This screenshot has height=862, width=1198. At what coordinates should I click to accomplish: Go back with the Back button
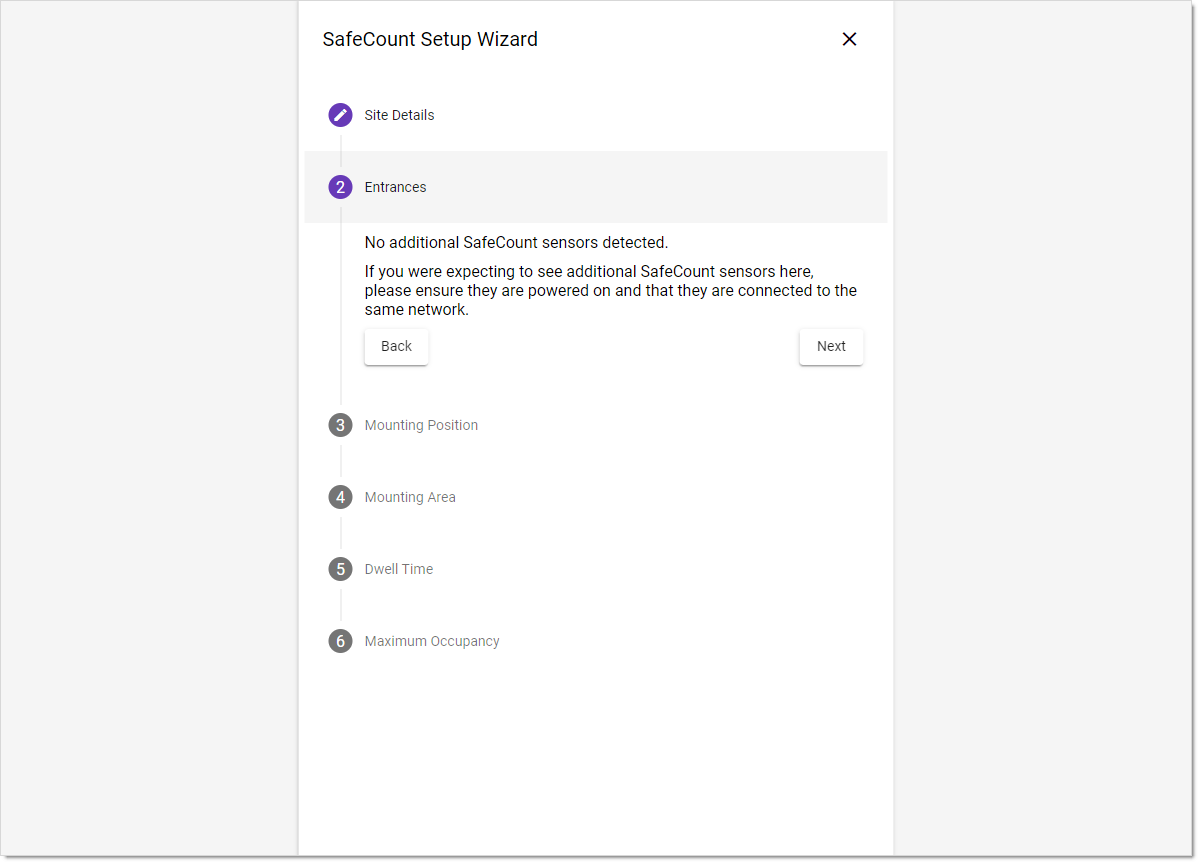pyautogui.click(x=396, y=347)
